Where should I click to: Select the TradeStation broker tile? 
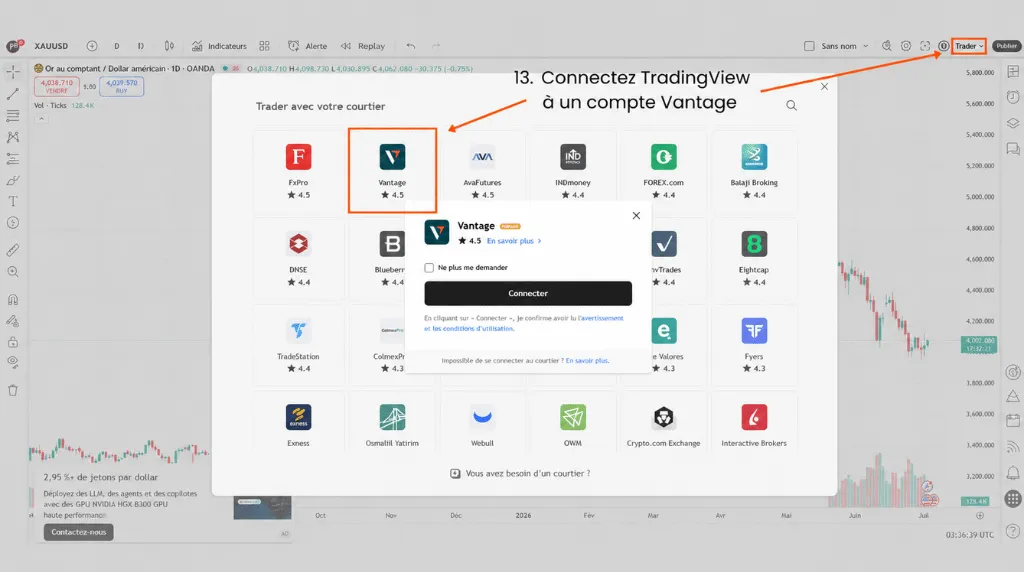point(298,346)
